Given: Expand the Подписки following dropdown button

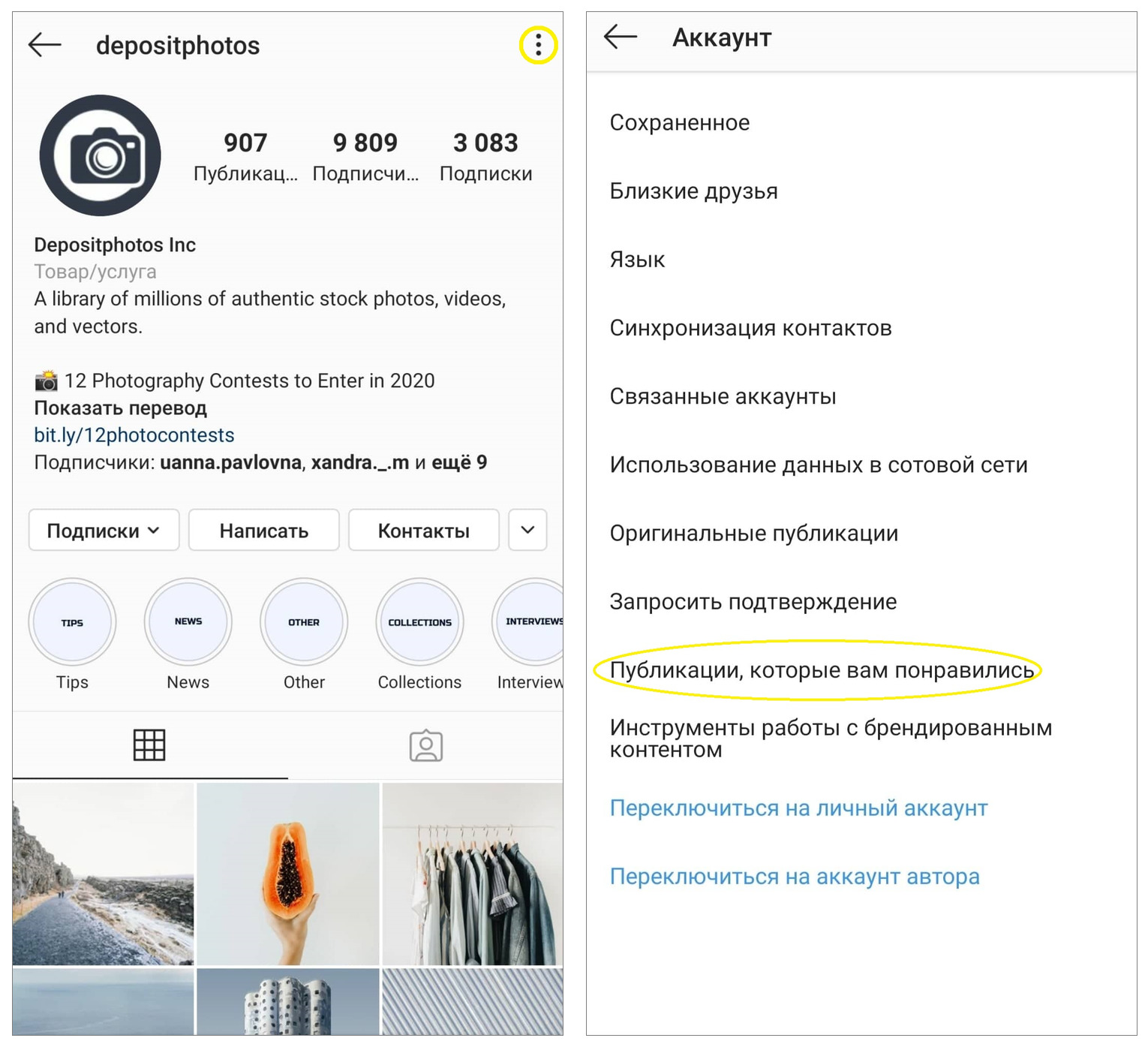Looking at the screenshot, I should [x=104, y=530].
